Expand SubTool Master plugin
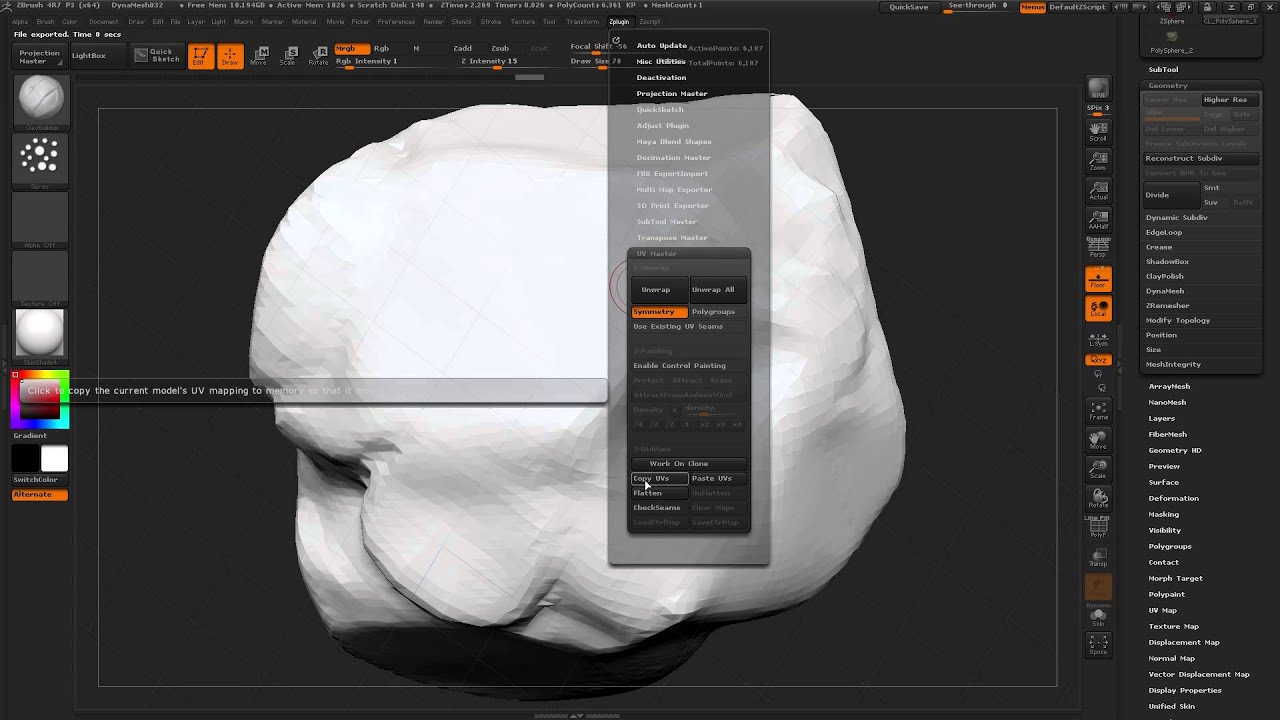Screen dimensions: 1280x720 (x=667, y=222)
